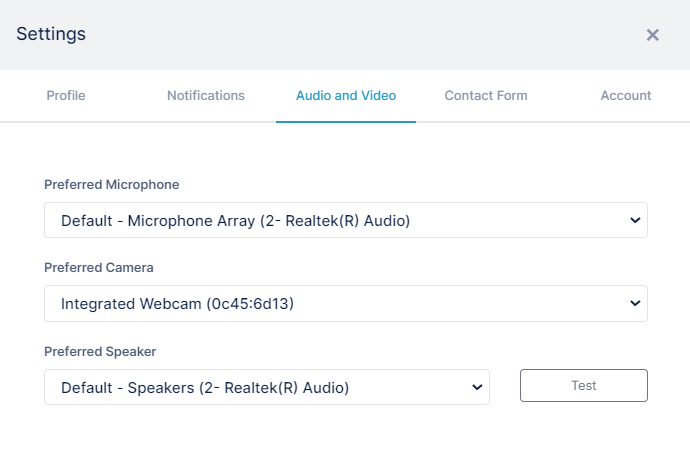
Task: Click the Settings dialog title
Action: (x=51, y=34)
